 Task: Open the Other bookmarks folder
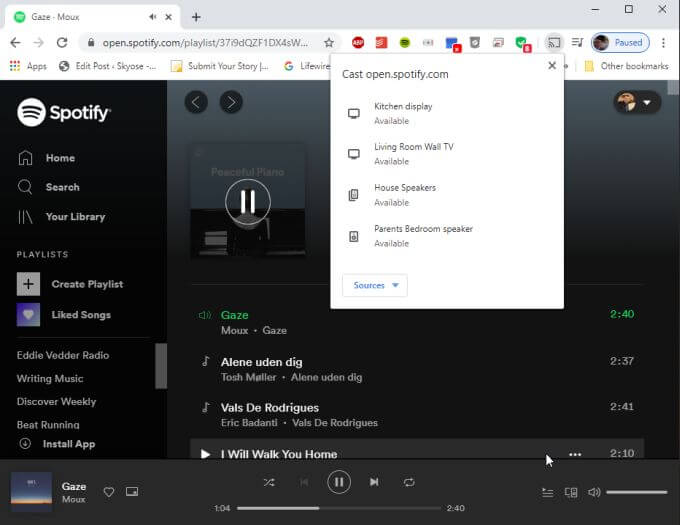pos(626,66)
